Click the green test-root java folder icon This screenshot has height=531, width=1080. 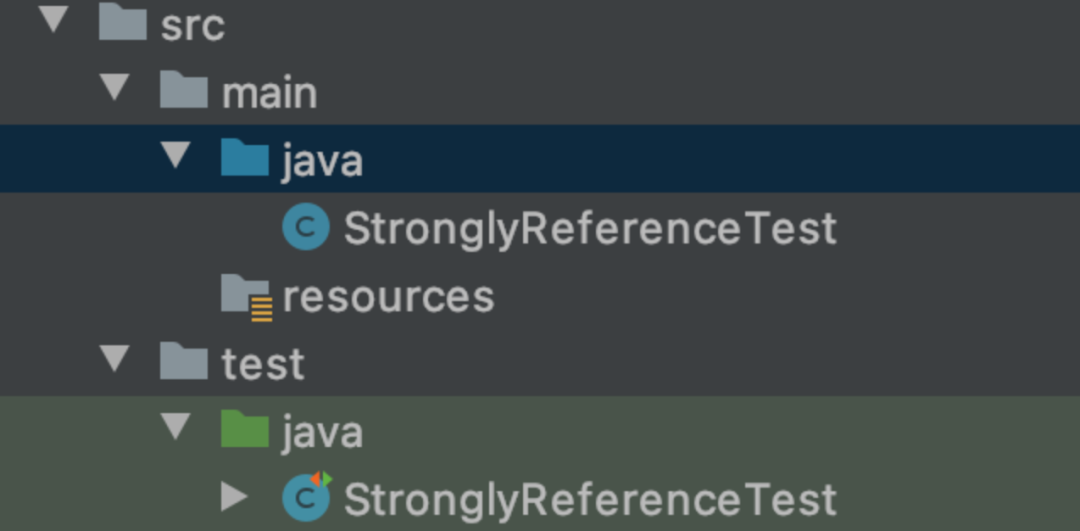[x=245, y=429]
